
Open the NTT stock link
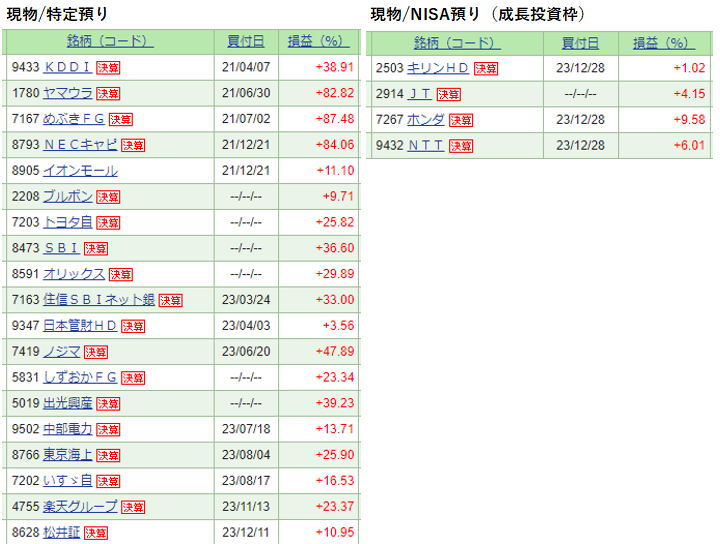point(426,145)
